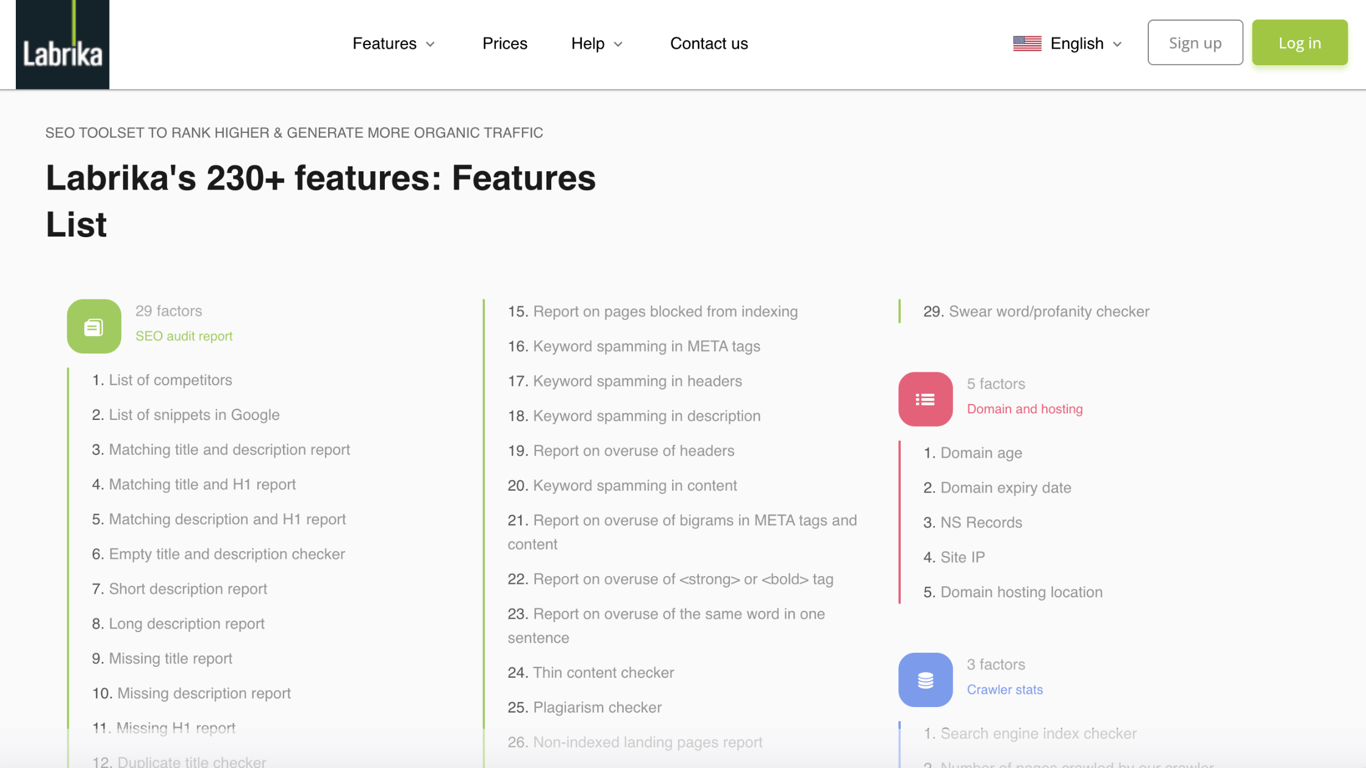
Task: Click the SEO toolset tagline text
Action: (x=294, y=133)
